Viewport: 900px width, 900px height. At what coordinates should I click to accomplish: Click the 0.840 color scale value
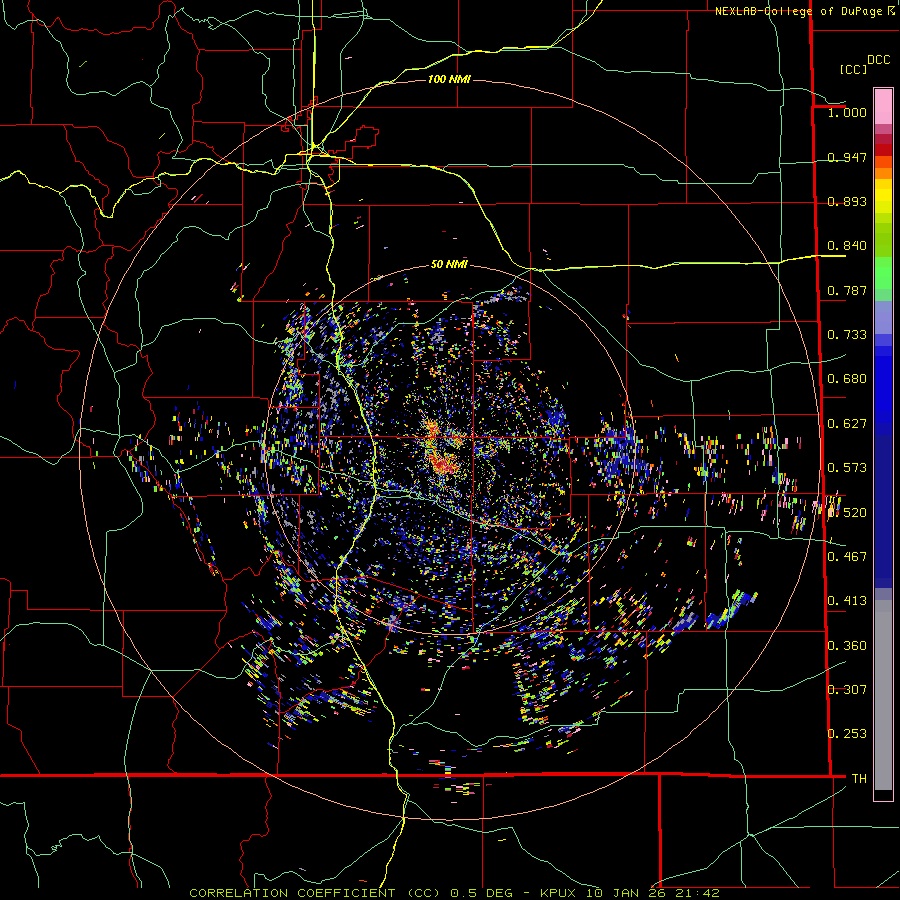(847, 246)
